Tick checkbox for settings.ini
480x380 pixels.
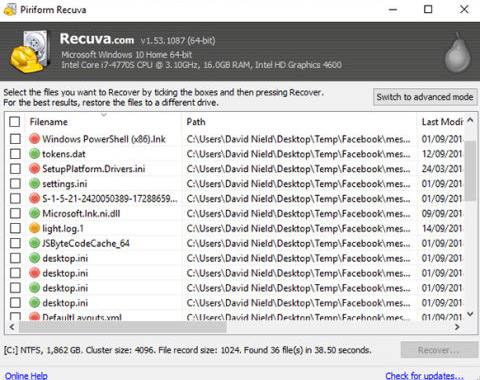[15, 183]
